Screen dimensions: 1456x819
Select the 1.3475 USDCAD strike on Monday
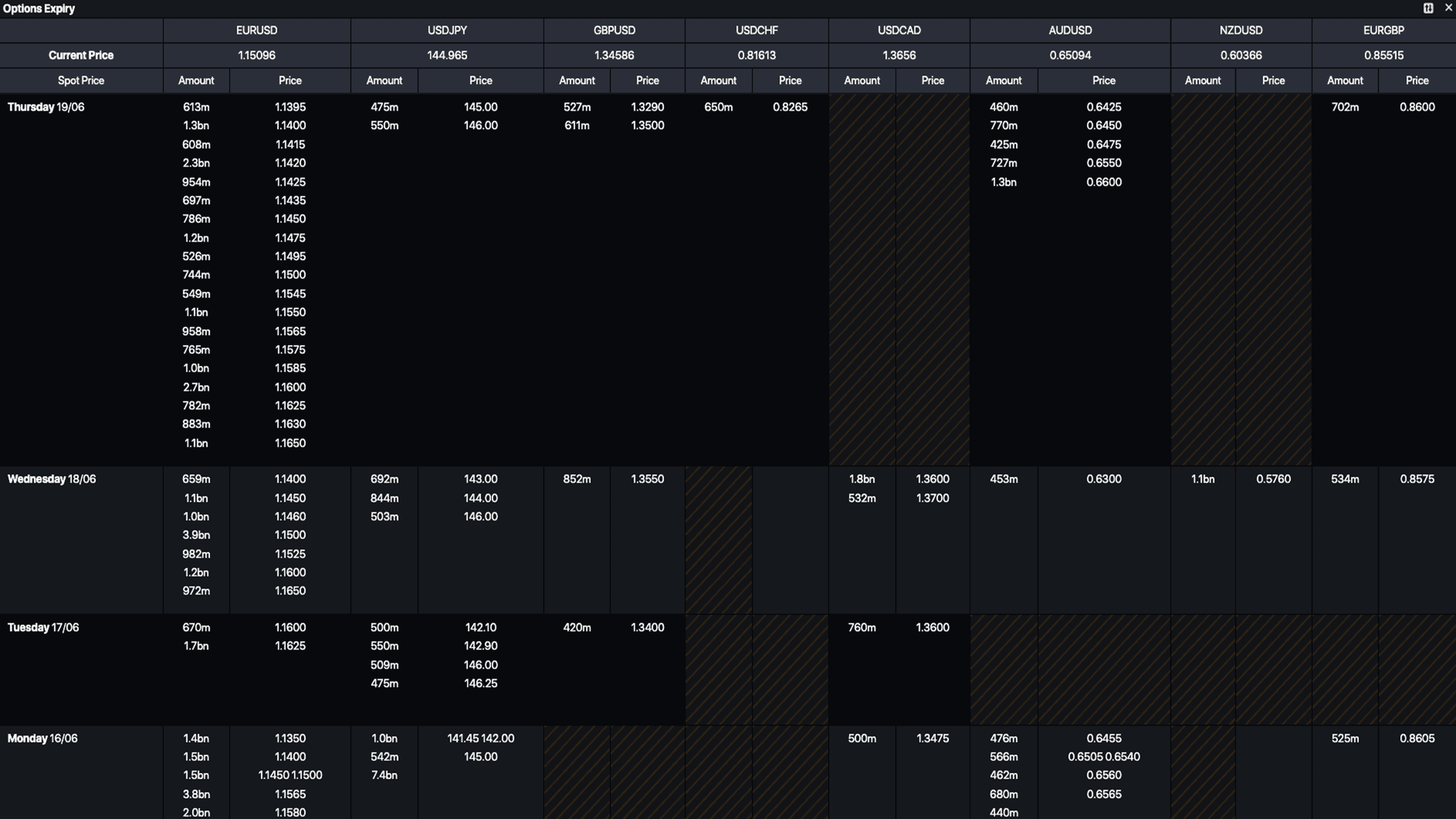pyautogui.click(x=932, y=738)
